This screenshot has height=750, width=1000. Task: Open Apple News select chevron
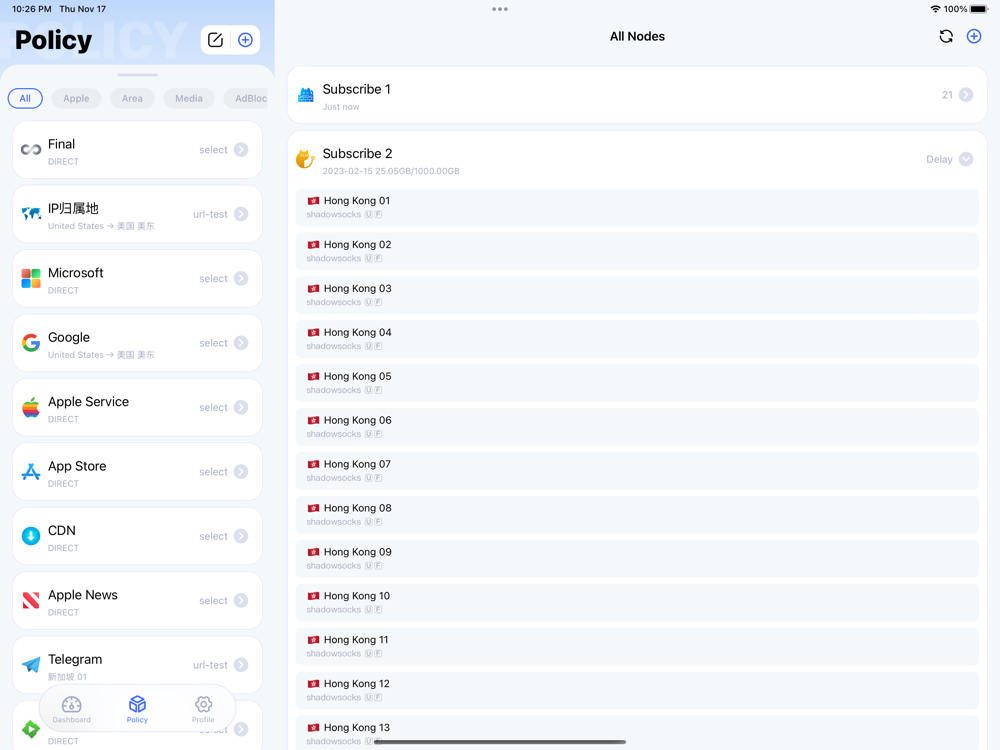tap(241, 600)
